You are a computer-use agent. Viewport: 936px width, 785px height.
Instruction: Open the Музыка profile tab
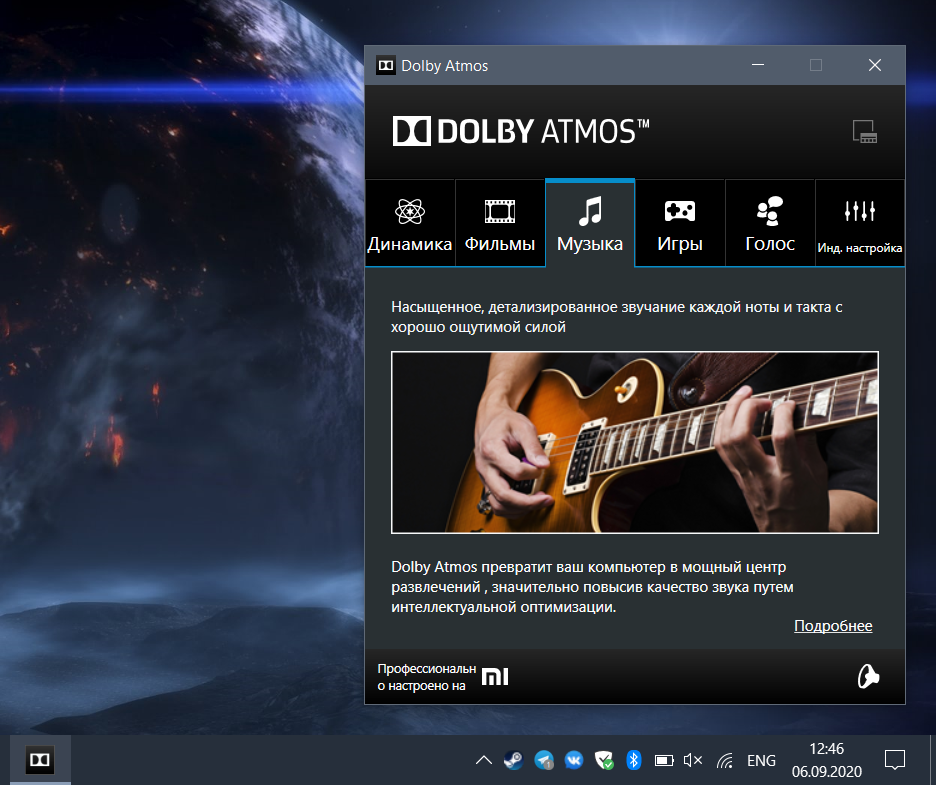(590, 223)
